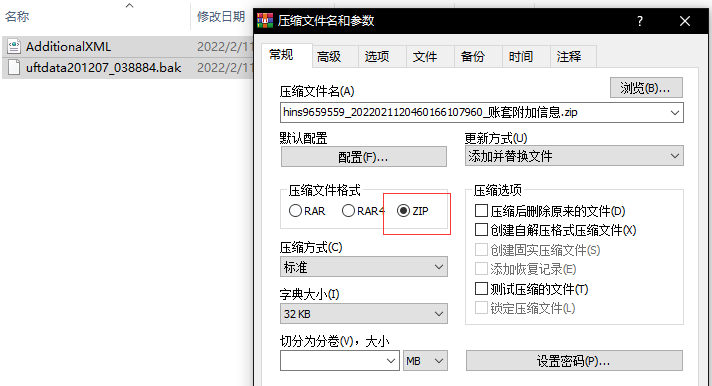Switch to the 常规 tab
Viewport: 712px width, 386px height.
[287, 55]
